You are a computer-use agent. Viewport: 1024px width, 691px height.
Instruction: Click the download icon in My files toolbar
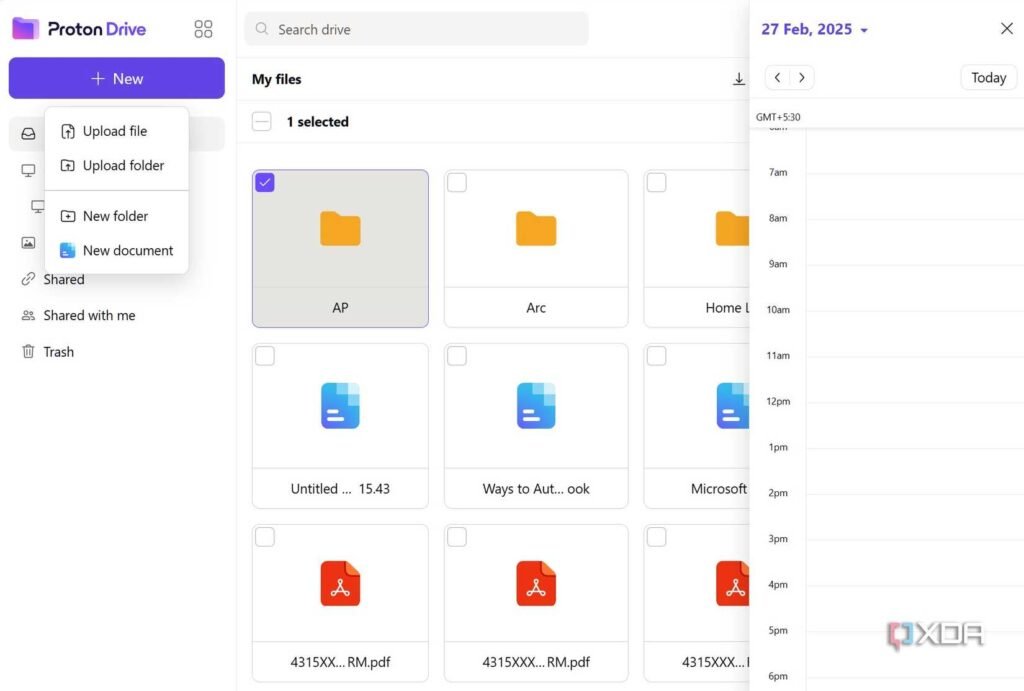coord(739,79)
